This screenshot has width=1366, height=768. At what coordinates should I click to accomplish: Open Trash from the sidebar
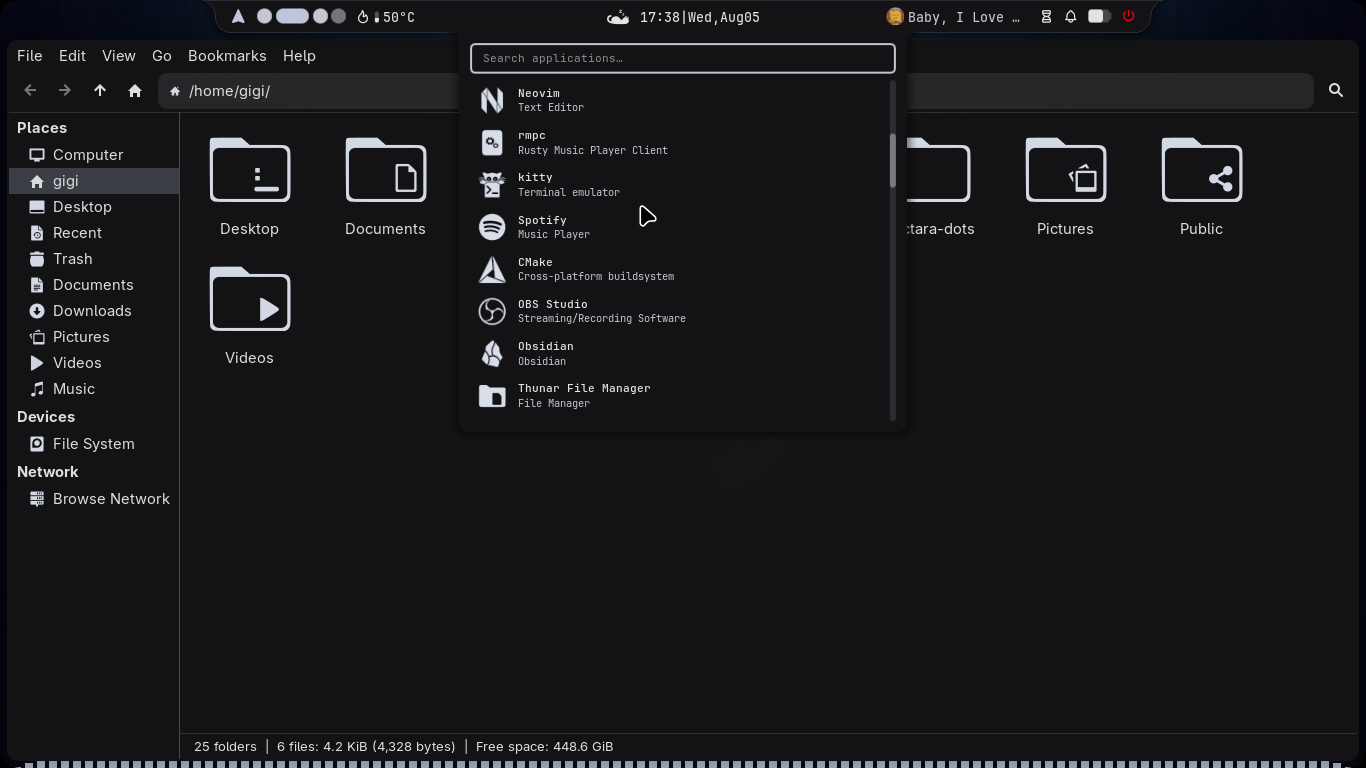tap(94, 259)
